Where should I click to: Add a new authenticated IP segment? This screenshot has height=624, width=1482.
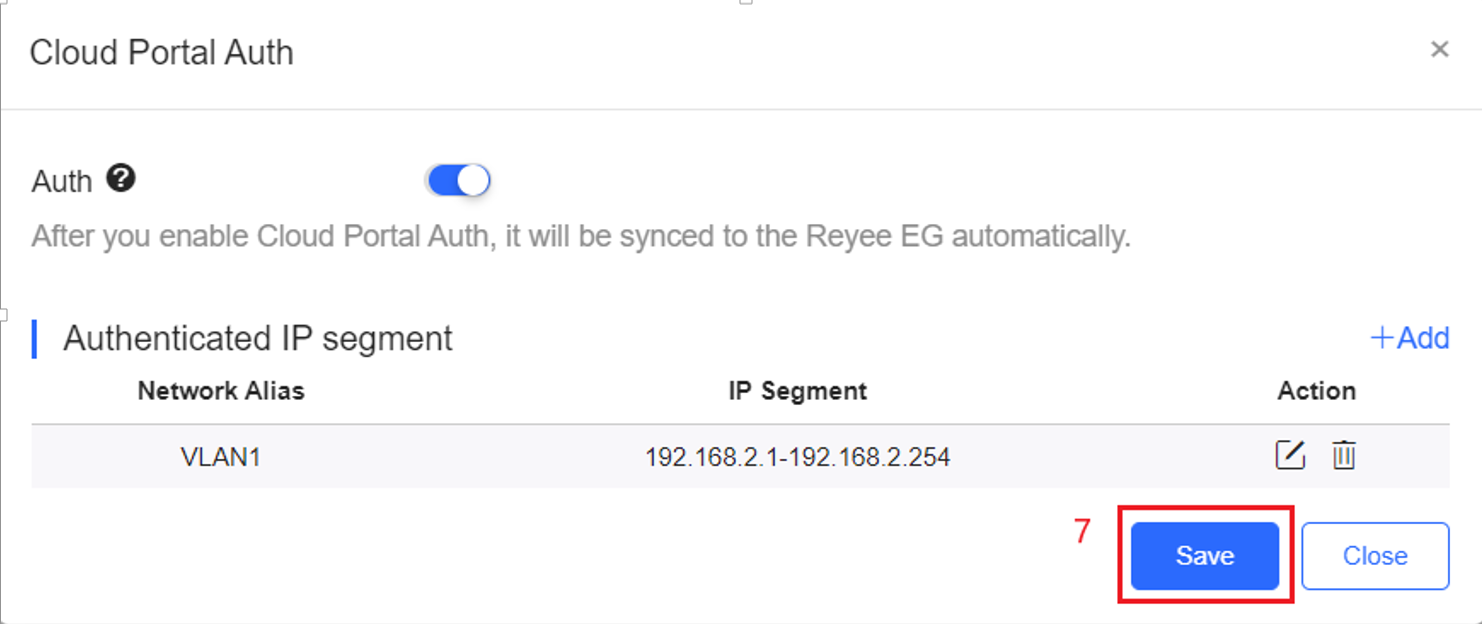pos(1409,338)
